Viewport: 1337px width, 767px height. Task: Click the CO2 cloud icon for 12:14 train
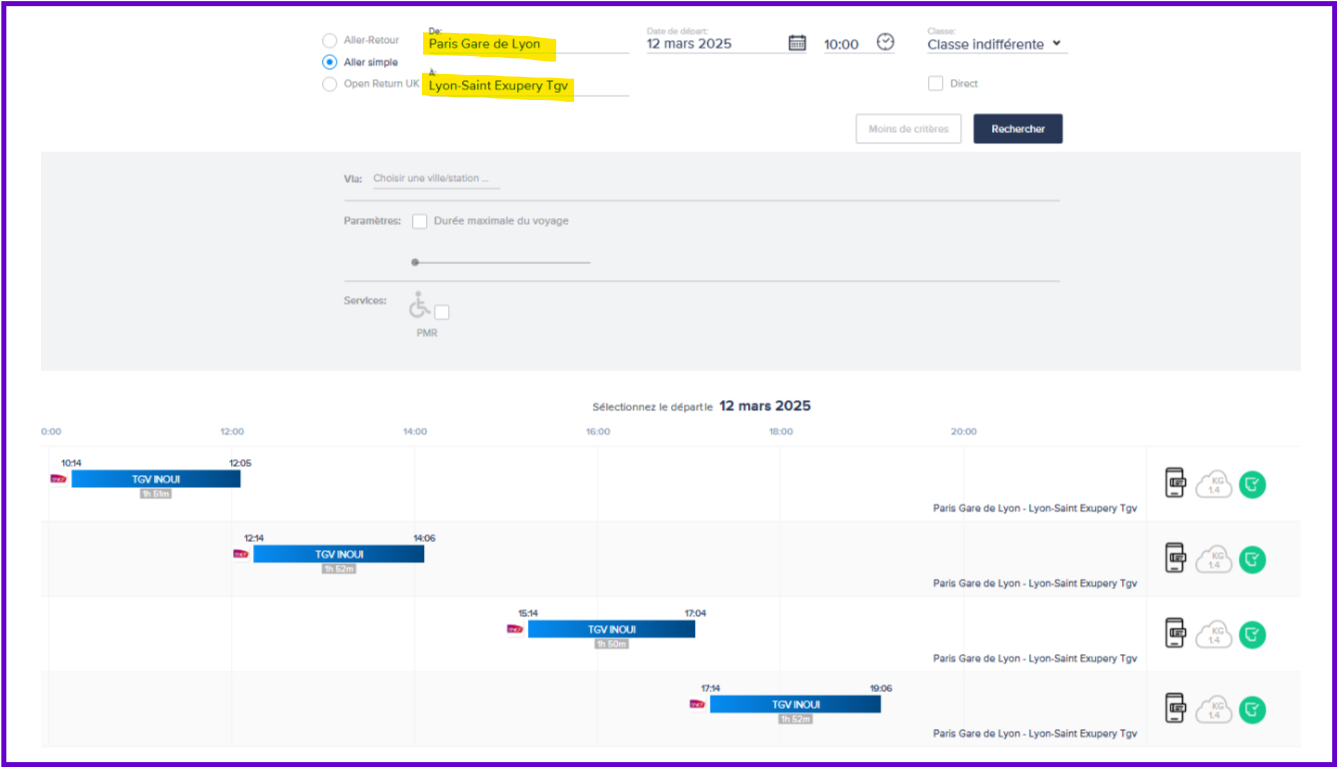1214,559
